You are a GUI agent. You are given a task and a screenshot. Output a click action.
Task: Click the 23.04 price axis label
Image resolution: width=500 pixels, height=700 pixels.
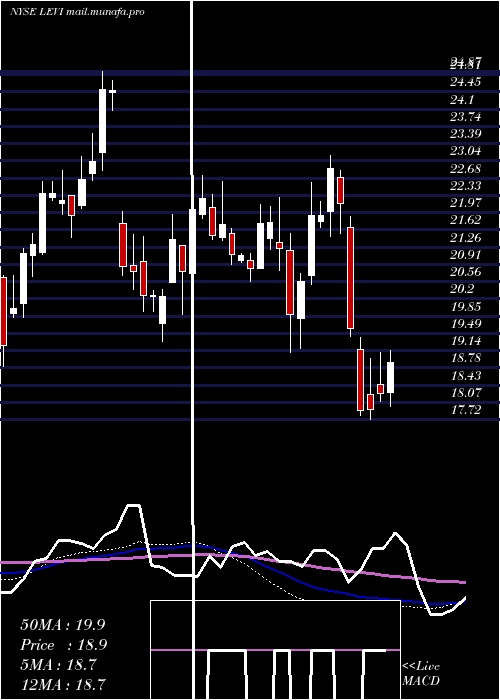click(465, 151)
